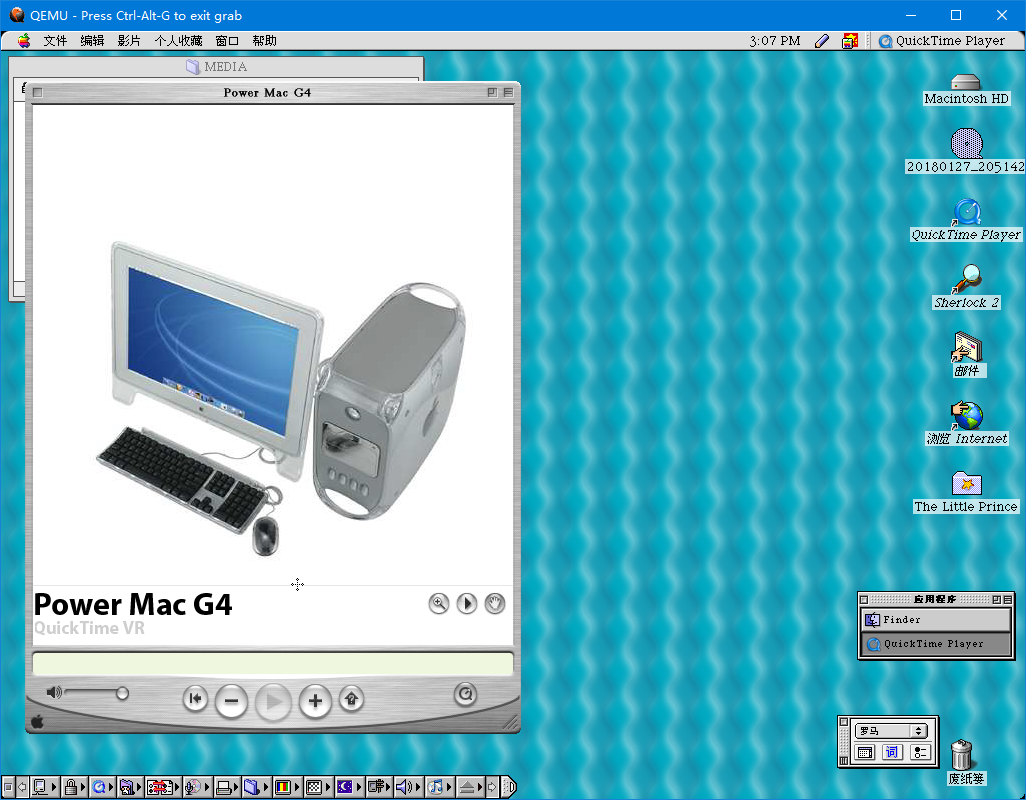Open the 文件 menu
This screenshot has width=1026, height=800.
55,41
